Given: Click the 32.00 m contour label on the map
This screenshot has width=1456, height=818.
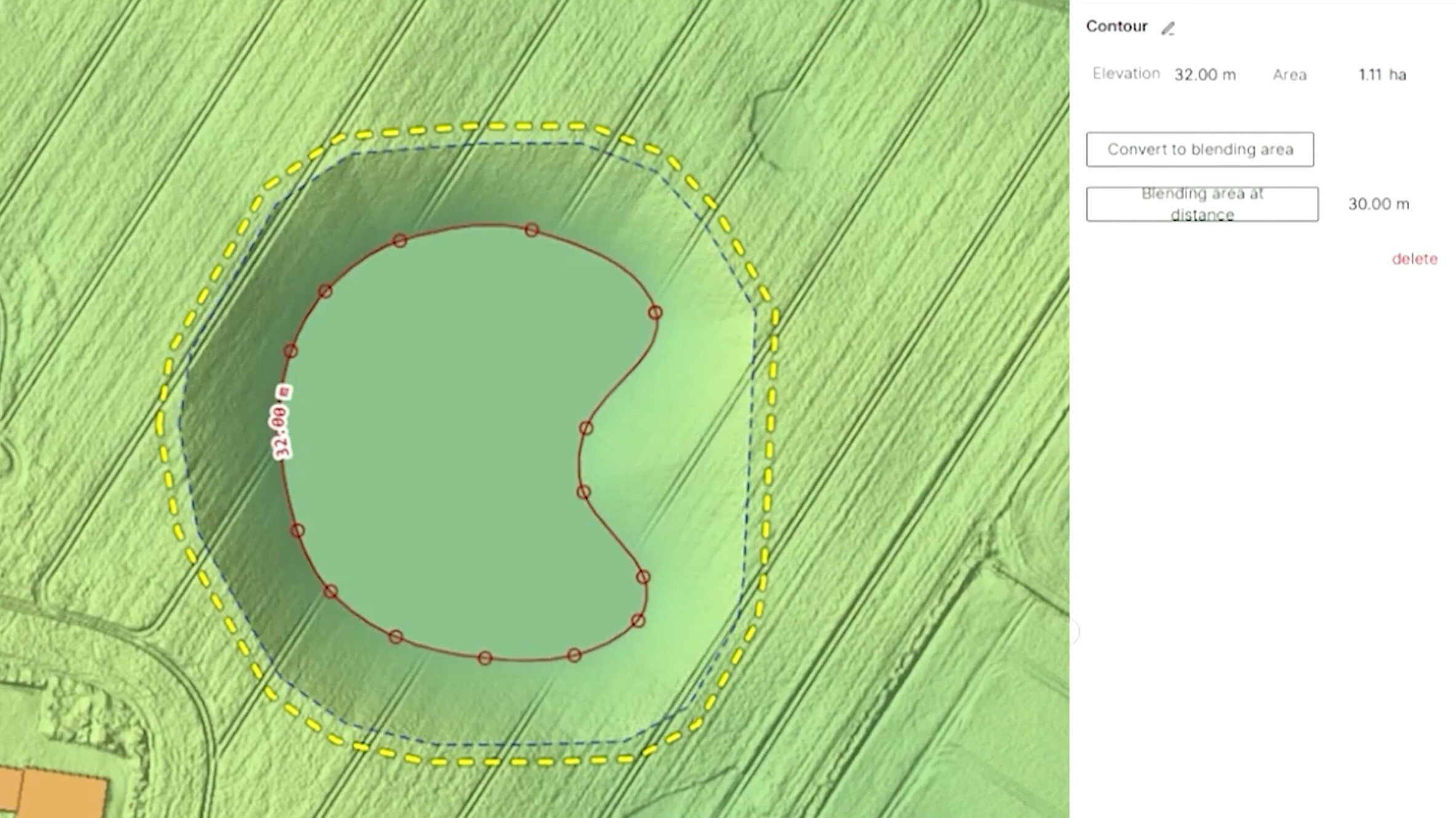Looking at the screenshot, I should [x=281, y=422].
